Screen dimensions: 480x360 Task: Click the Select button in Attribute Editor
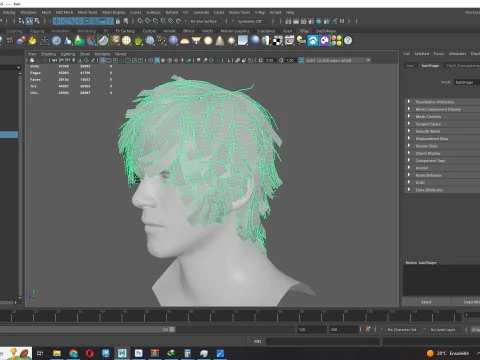tap(426, 302)
